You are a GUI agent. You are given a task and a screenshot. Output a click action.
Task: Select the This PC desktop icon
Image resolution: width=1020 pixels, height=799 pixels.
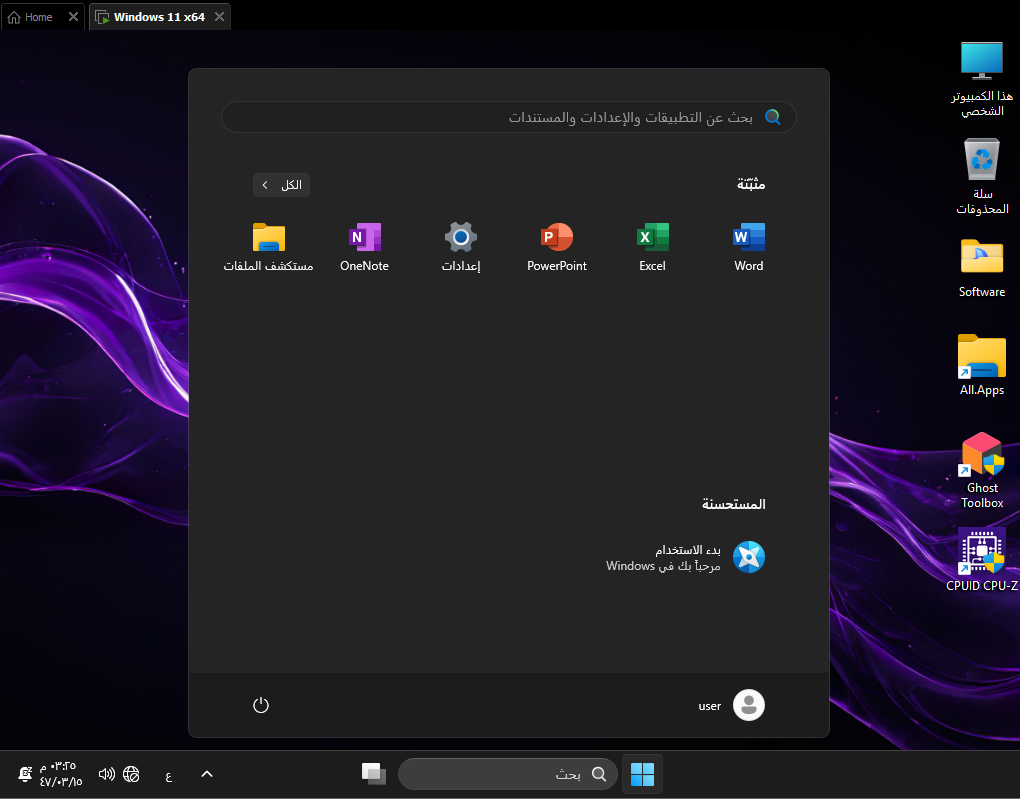pyautogui.click(x=982, y=79)
